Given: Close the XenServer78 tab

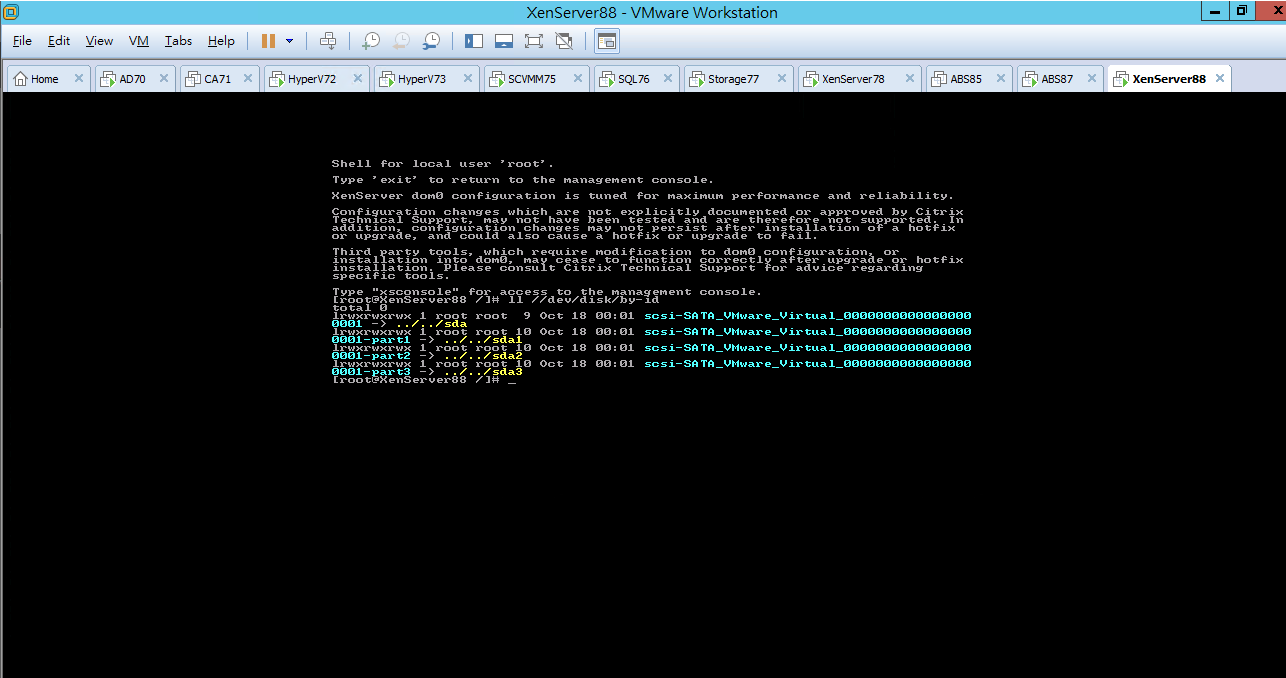Looking at the screenshot, I should 908,79.
